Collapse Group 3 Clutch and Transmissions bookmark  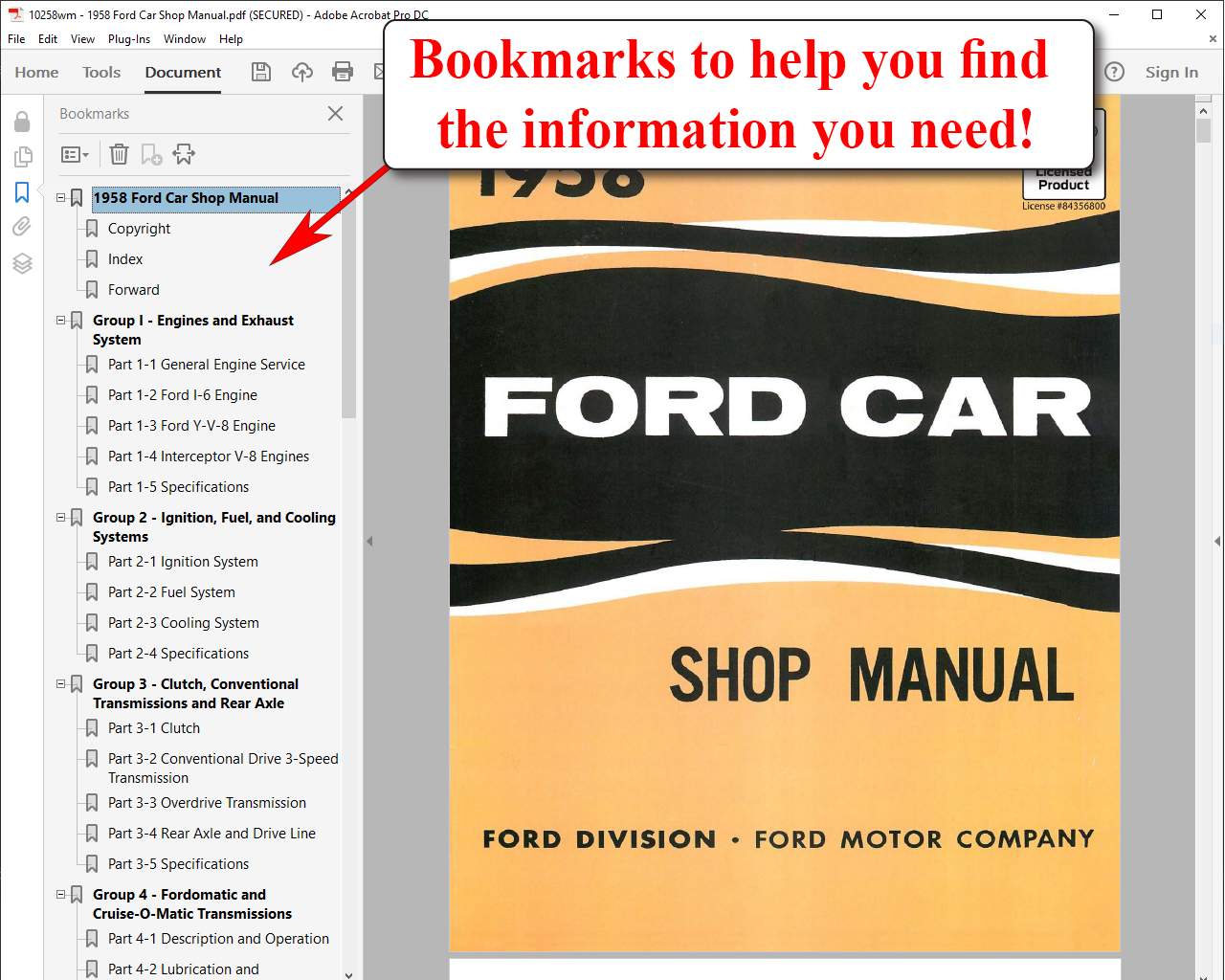[61, 684]
